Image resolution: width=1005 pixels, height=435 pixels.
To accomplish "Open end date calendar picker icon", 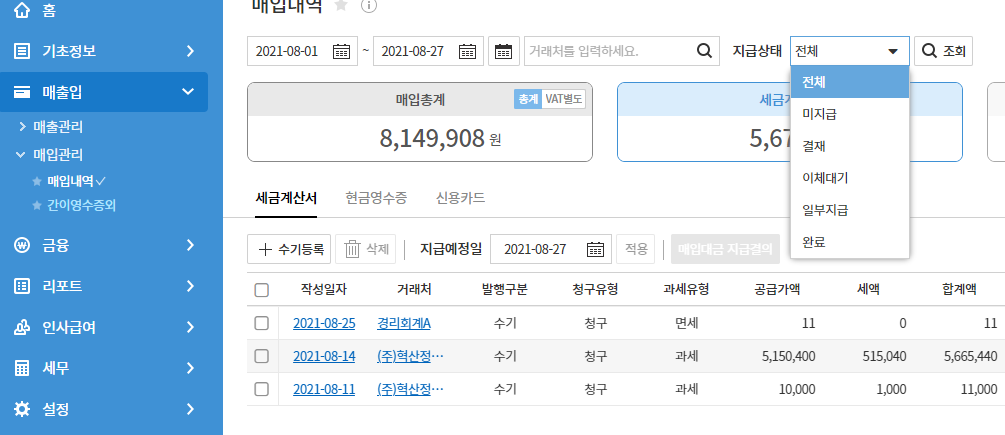I will pos(467,51).
